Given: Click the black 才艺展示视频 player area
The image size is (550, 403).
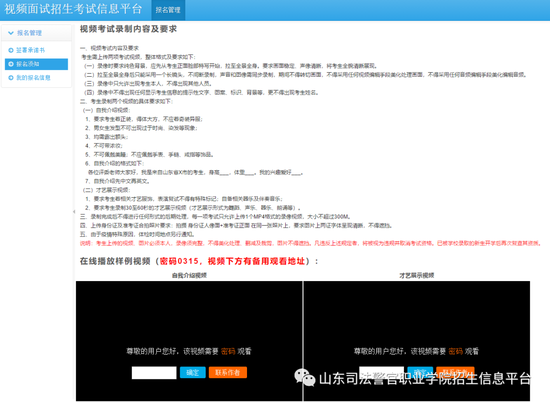Looking at the screenshot, I should coord(417,341).
